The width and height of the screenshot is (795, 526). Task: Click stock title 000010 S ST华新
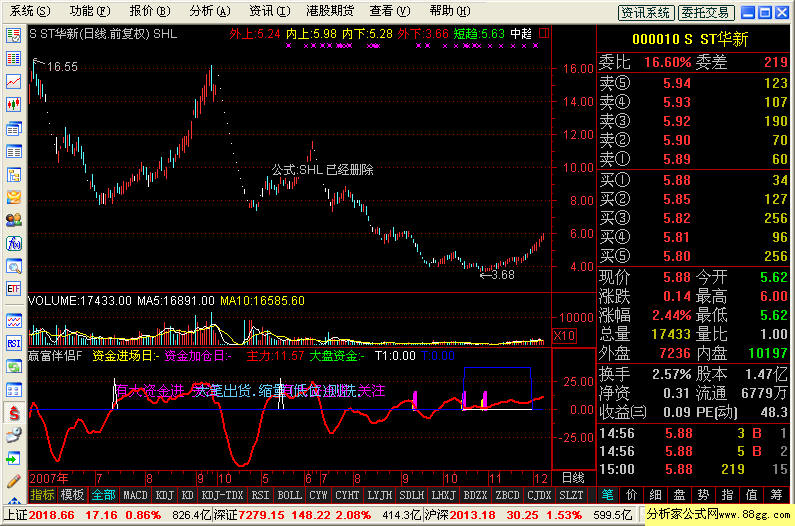click(x=690, y=39)
